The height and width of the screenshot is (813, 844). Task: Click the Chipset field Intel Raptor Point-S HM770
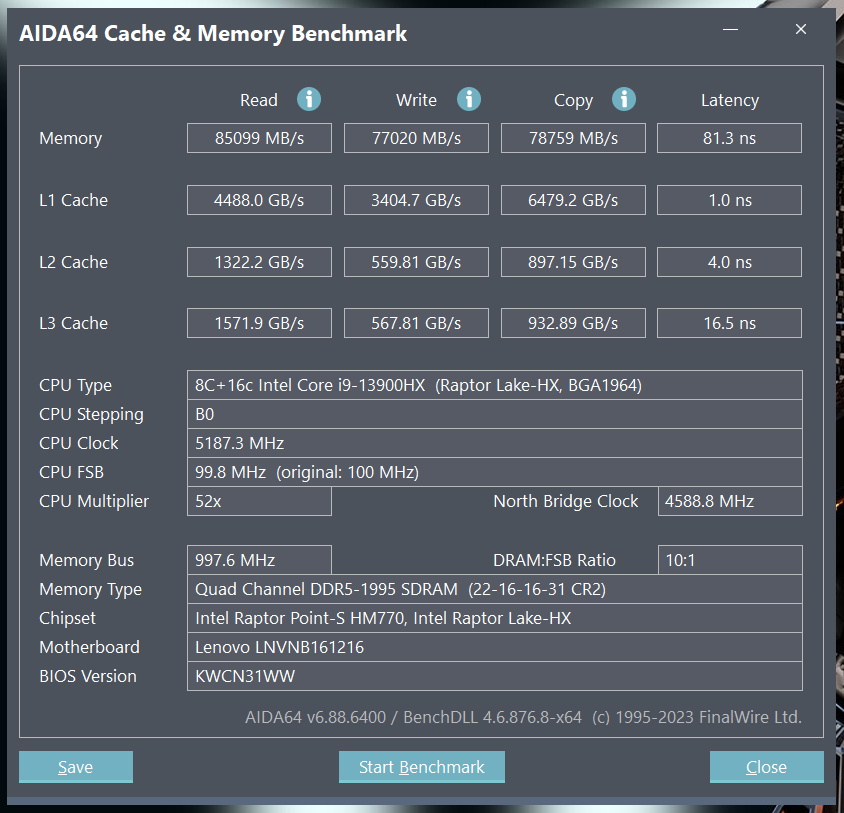coord(495,618)
